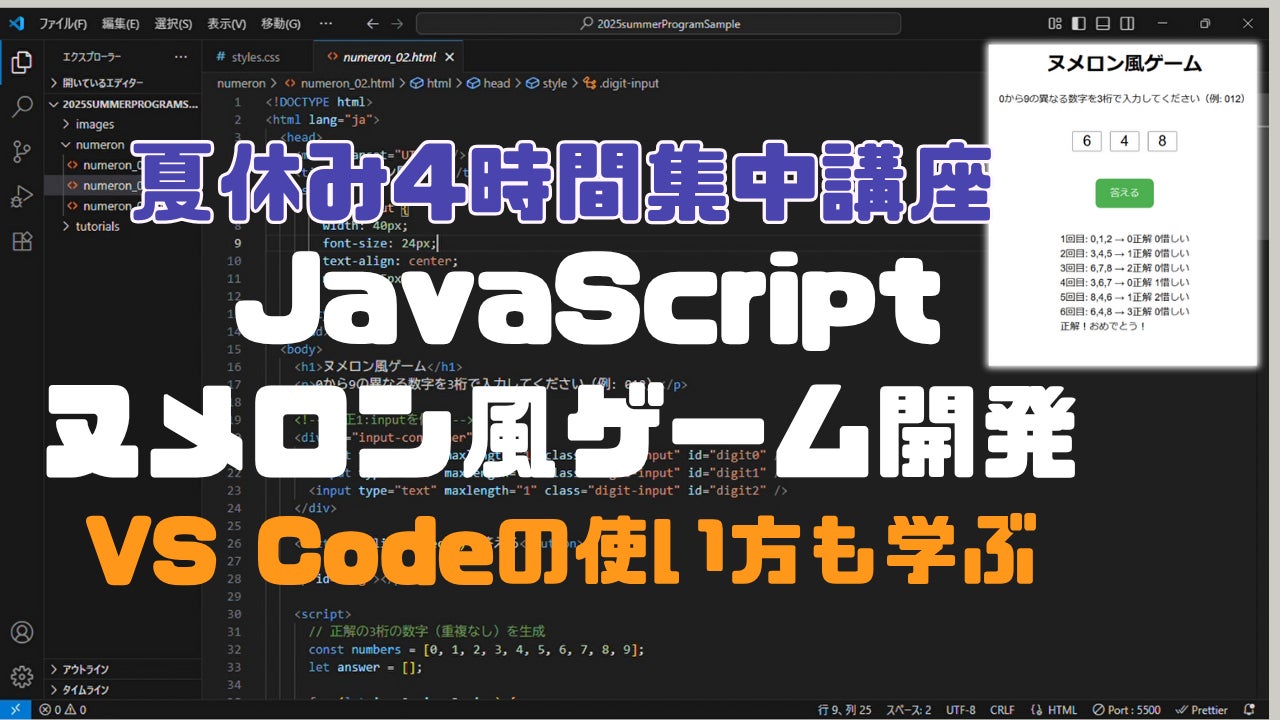
Task: Open the Search view in activity bar
Action: point(21,108)
